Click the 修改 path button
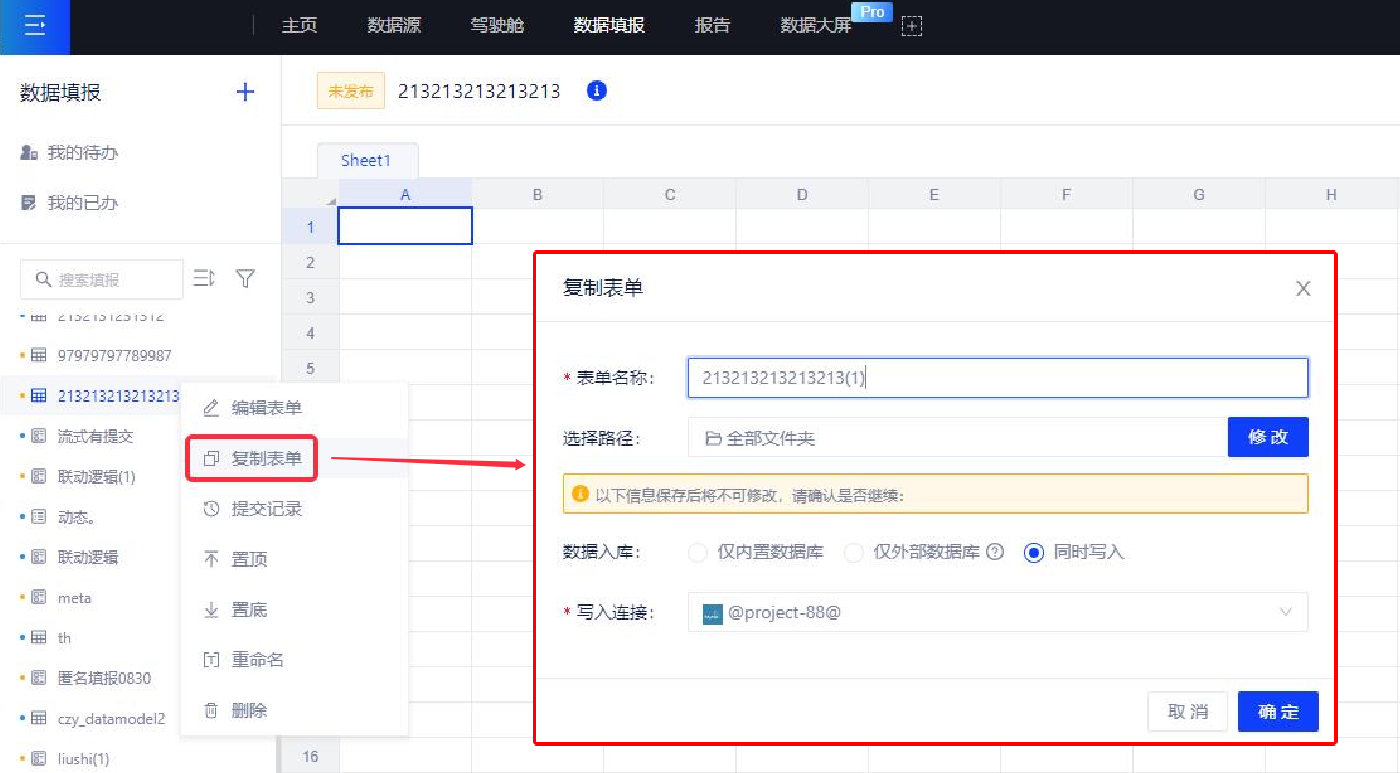1400x773 pixels. tap(1267, 437)
